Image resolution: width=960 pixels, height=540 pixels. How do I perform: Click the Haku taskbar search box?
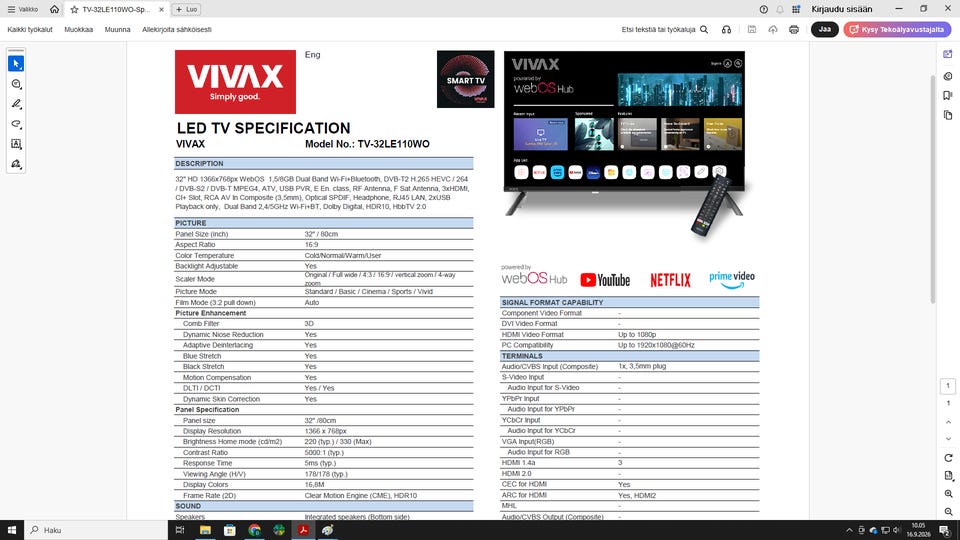pos(96,530)
